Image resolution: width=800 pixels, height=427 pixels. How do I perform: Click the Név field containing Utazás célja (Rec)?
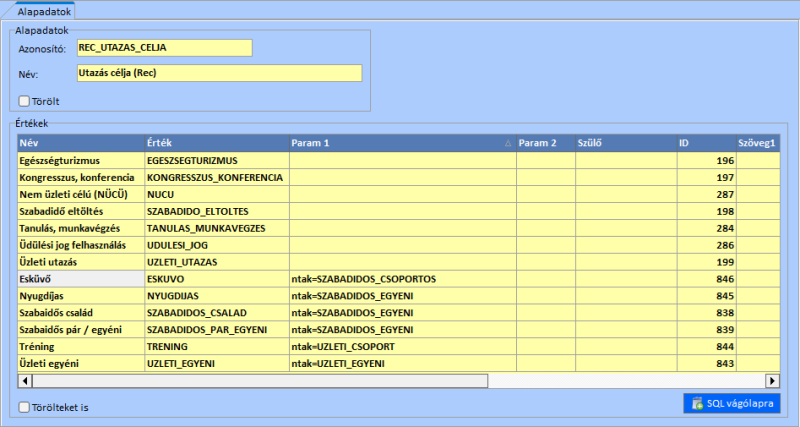(218, 73)
